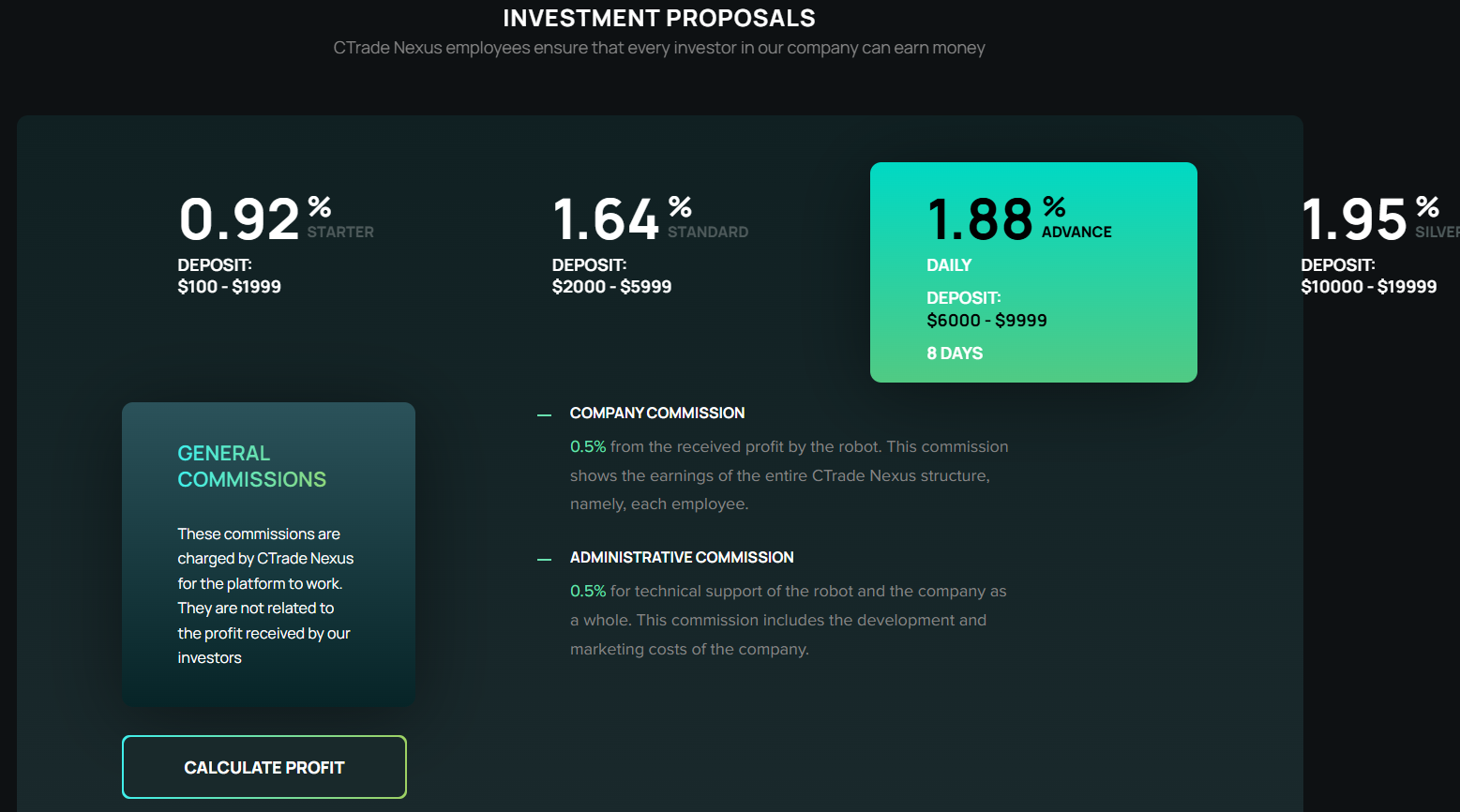
Task: Click the Administrative Commission heading
Action: 682,558
